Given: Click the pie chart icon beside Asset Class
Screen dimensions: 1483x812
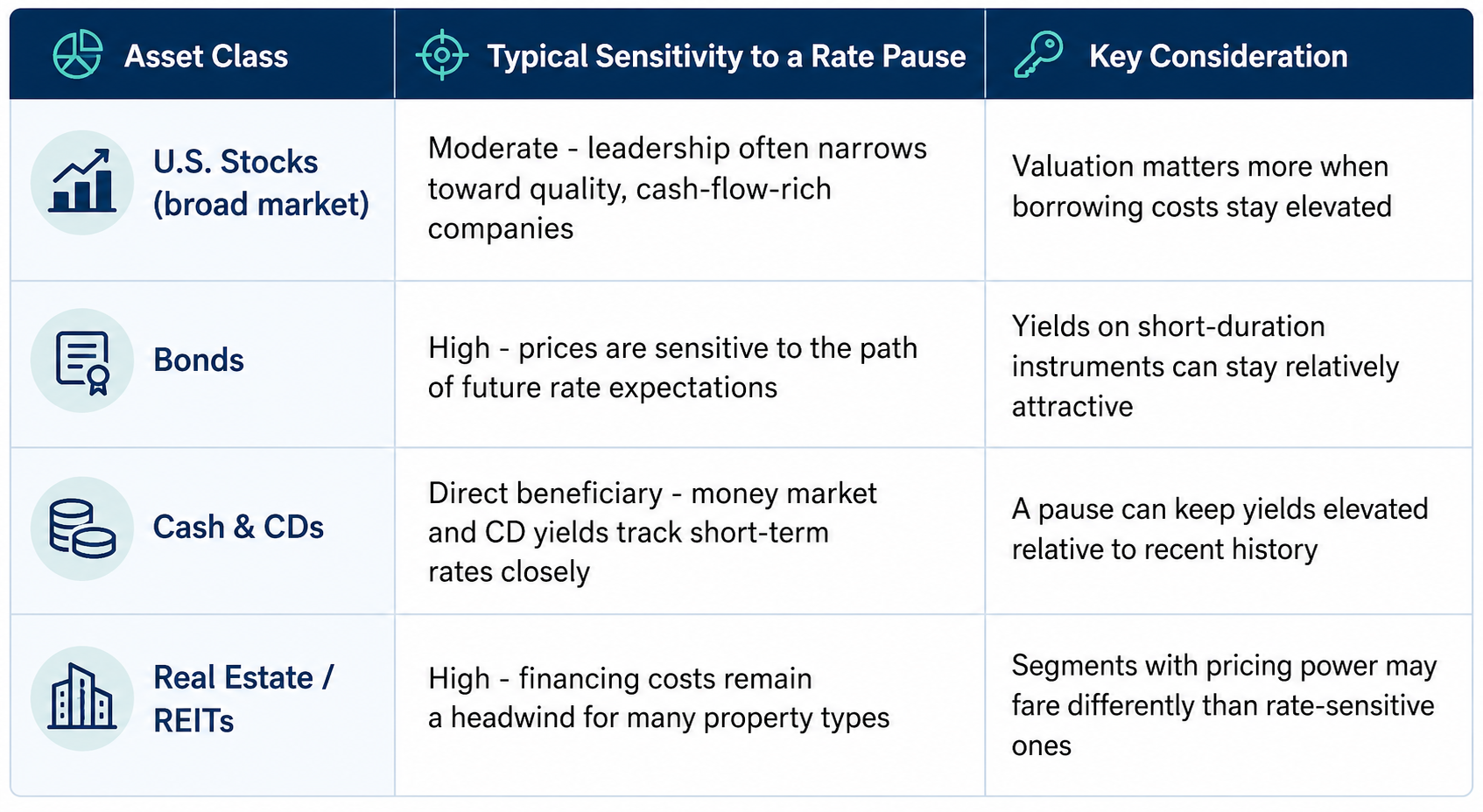Looking at the screenshot, I should [x=77, y=54].
